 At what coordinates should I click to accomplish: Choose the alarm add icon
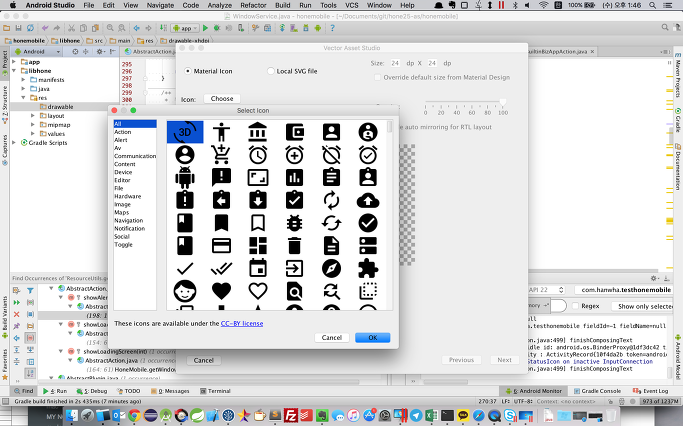click(x=294, y=155)
